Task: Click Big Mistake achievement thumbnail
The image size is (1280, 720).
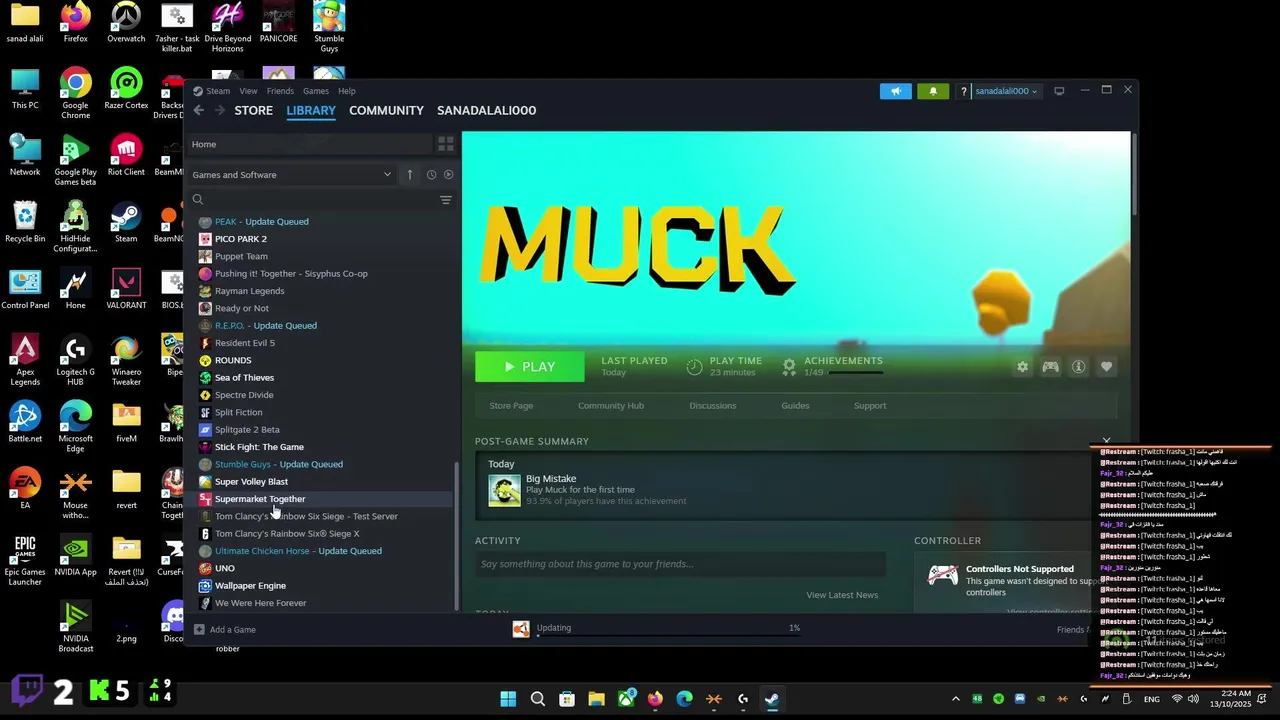Action: (504, 490)
